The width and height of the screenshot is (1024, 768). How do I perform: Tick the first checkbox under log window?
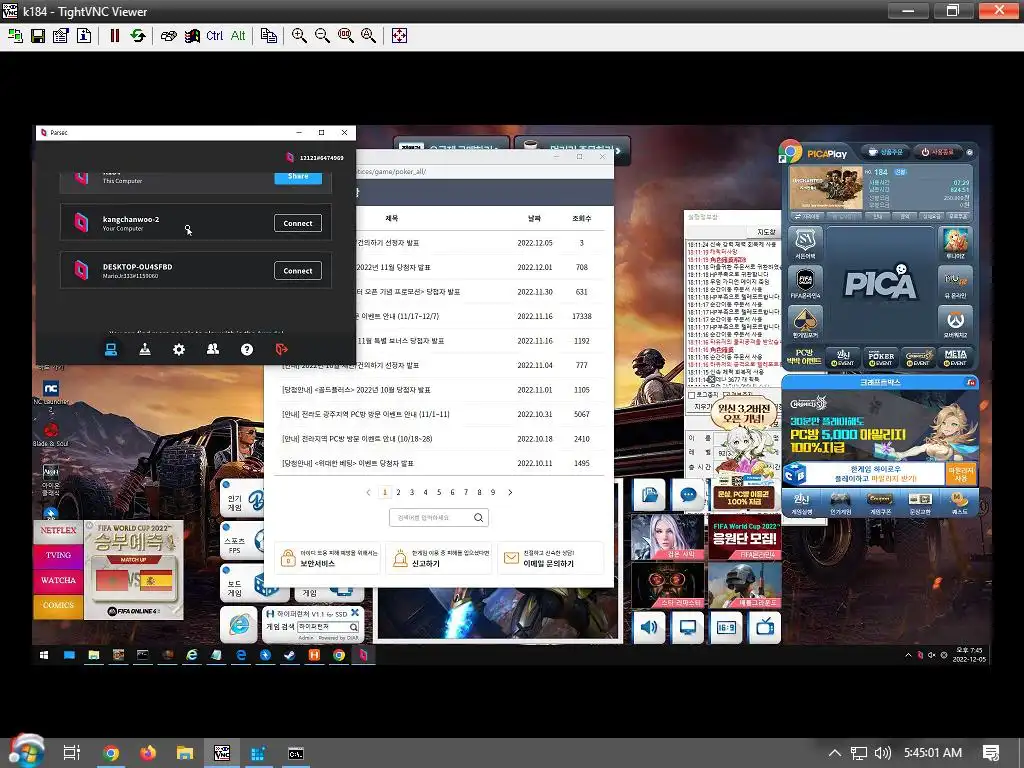point(692,395)
